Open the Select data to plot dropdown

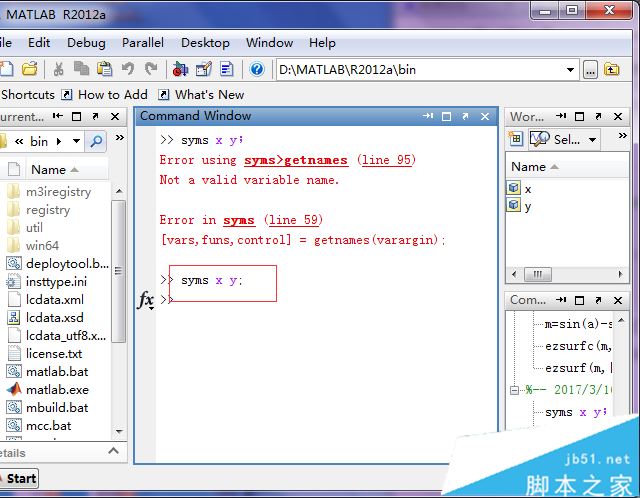point(564,140)
